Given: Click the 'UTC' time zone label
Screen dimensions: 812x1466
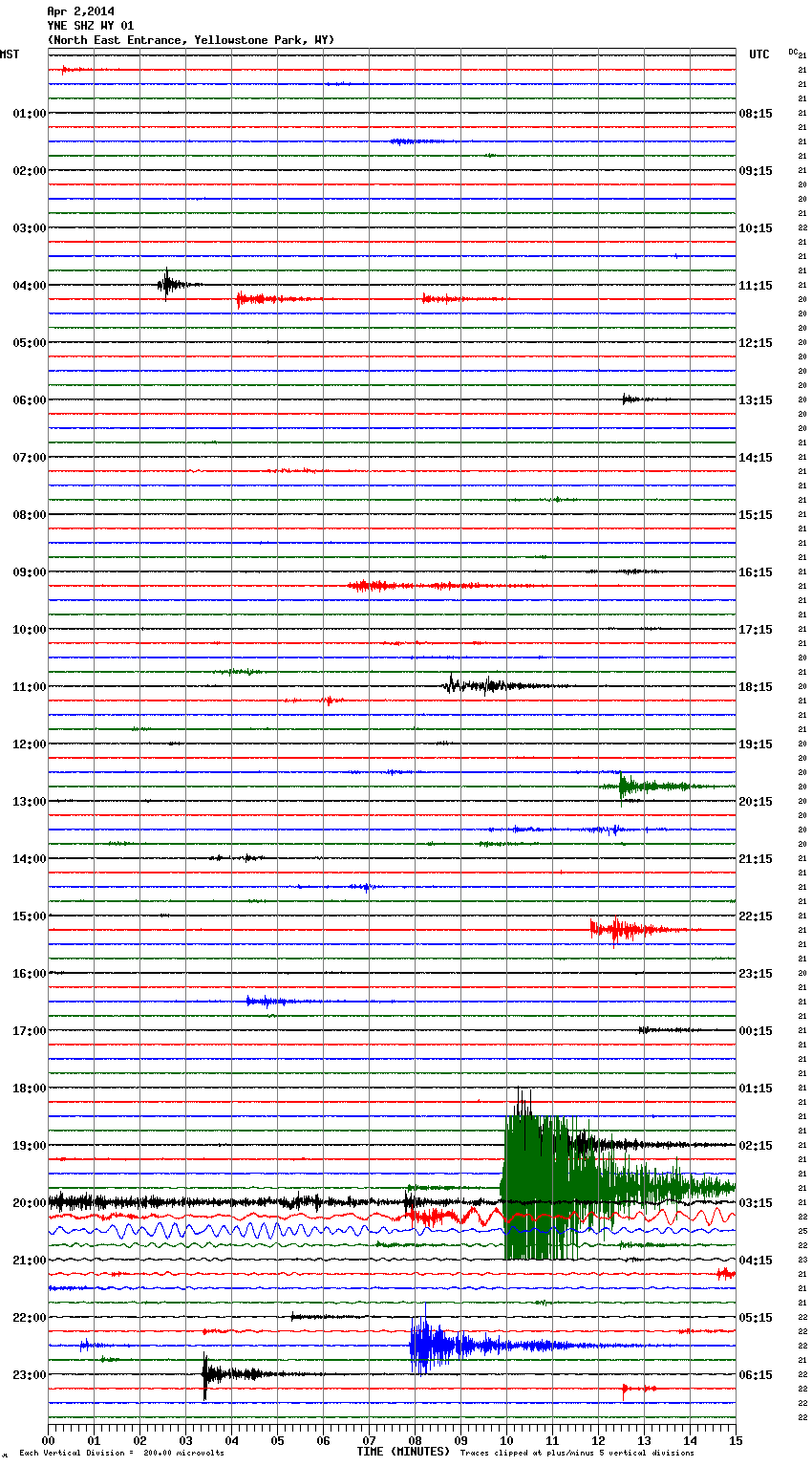Looking at the screenshot, I should 759,54.
